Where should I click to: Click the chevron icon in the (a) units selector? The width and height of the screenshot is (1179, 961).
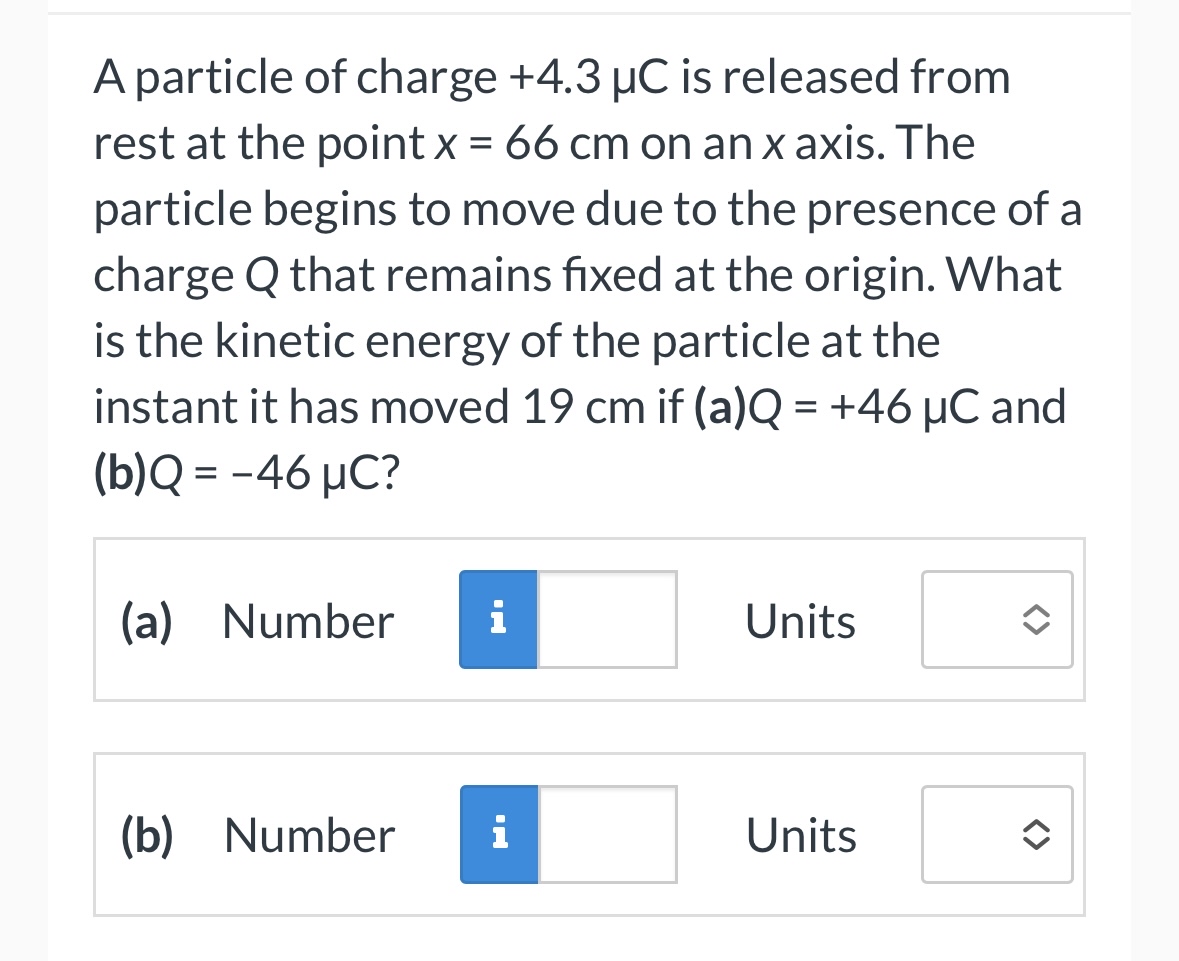(x=1035, y=620)
